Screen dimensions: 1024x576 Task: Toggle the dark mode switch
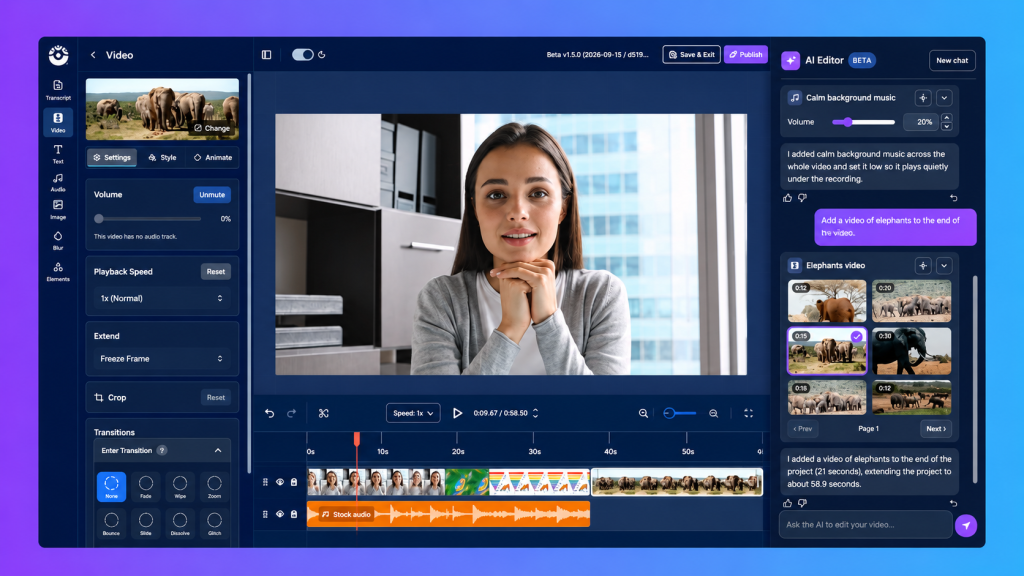302,55
